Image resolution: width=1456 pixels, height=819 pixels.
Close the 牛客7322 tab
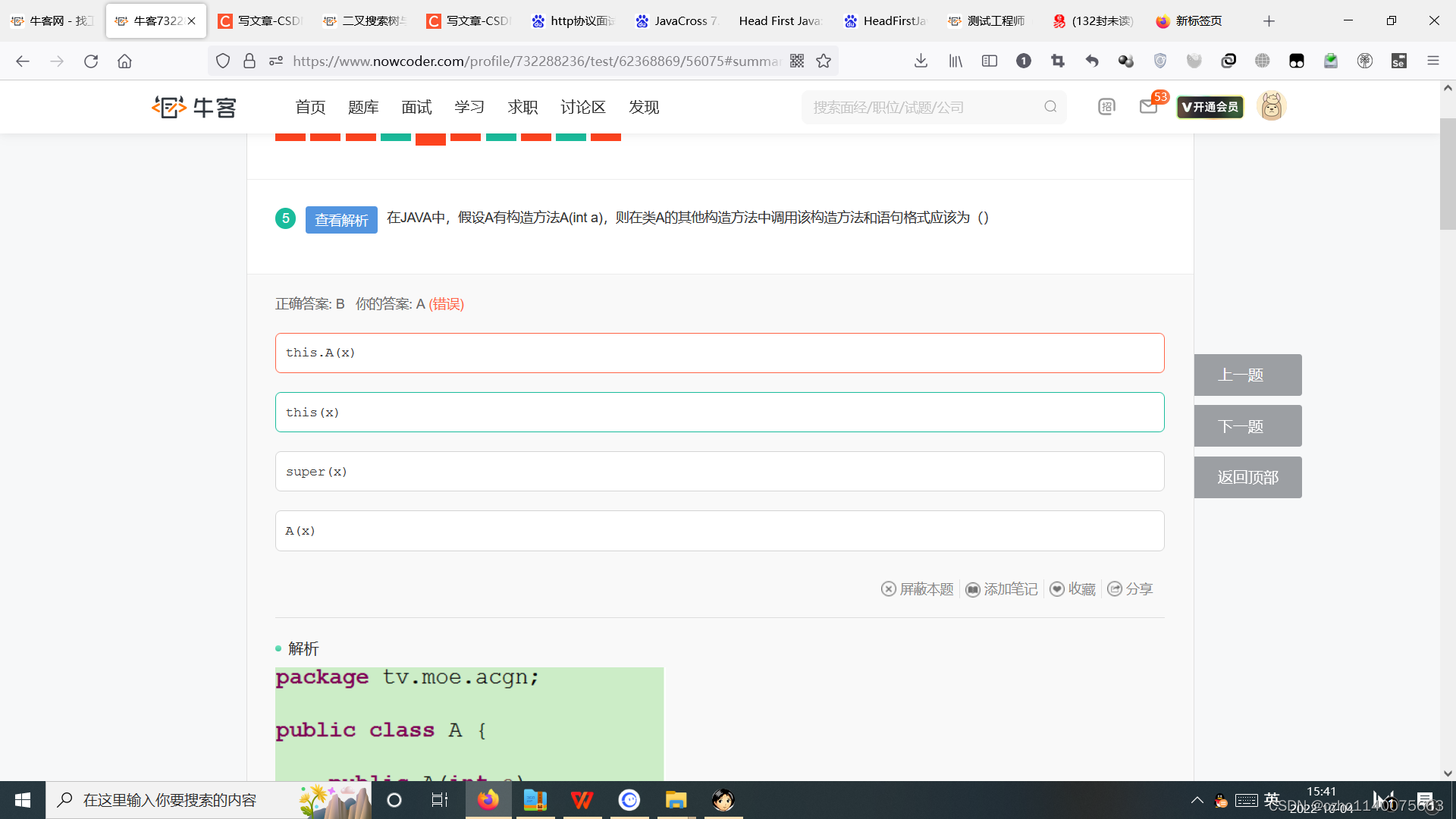click(192, 21)
